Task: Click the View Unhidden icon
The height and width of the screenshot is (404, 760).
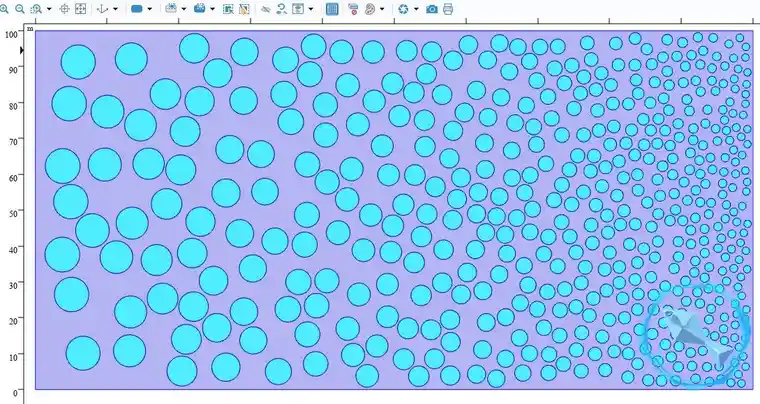Action: point(298,9)
